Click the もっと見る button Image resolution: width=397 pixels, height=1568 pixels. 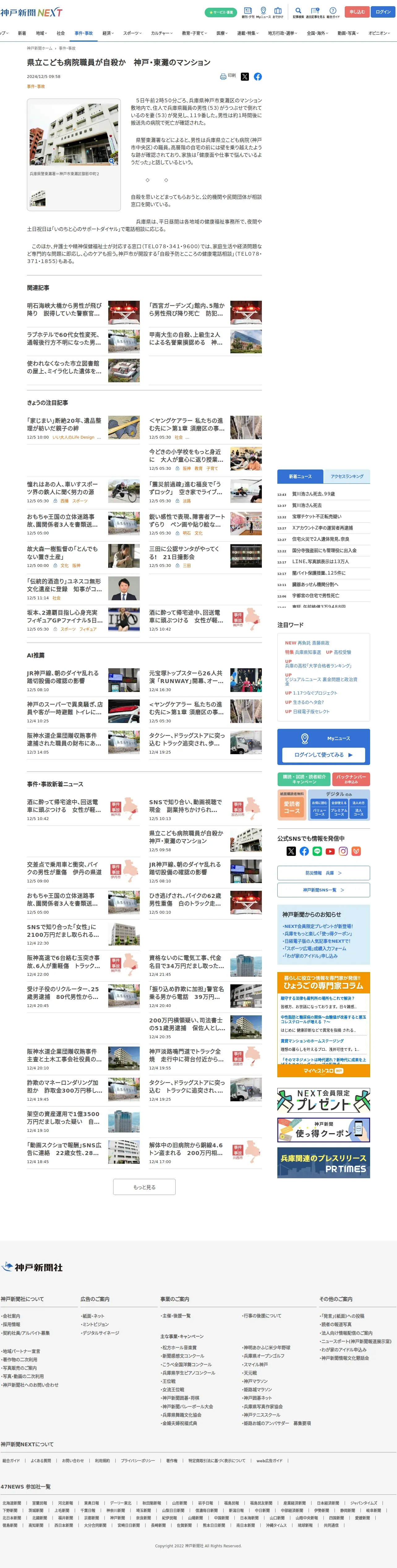click(x=144, y=1187)
